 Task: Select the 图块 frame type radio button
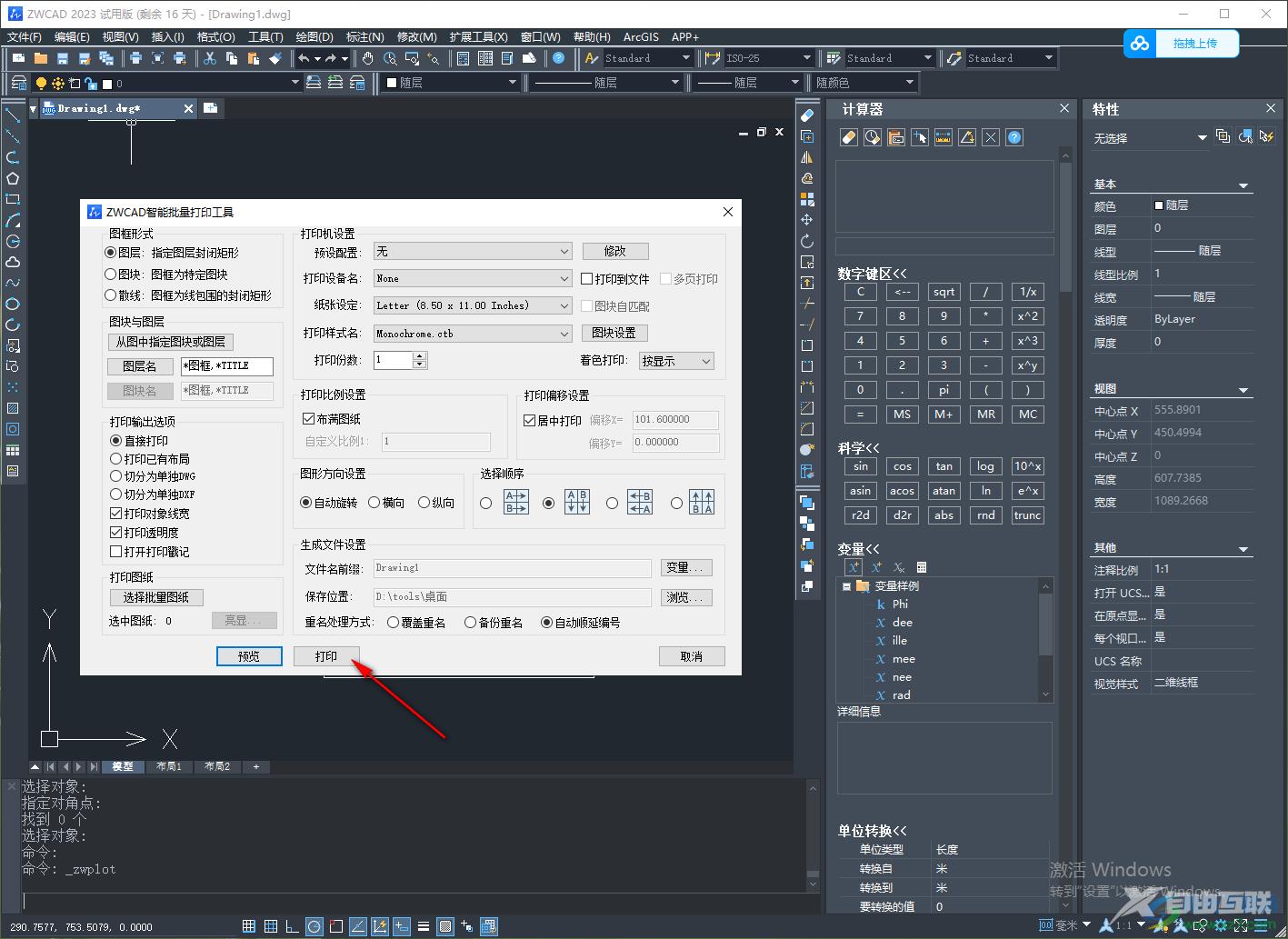tap(111, 274)
